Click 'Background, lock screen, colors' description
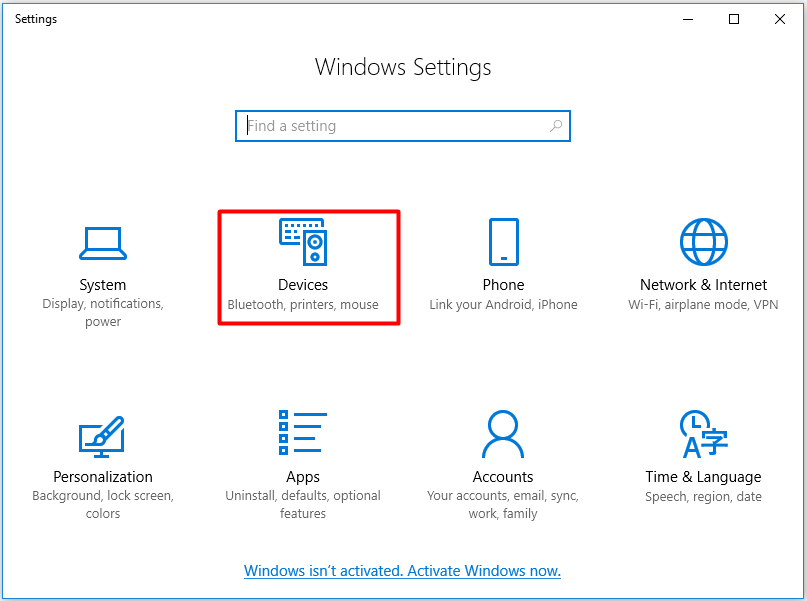807x601 pixels. [103, 504]
